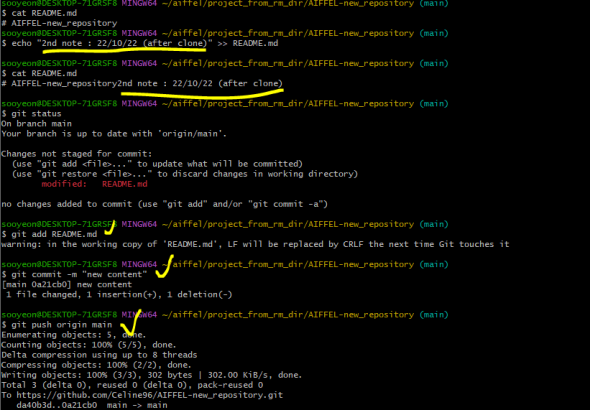Click the yellow underline under the cat output note
This screenshot has height=410, width=590.
click(x=202, y=94)
